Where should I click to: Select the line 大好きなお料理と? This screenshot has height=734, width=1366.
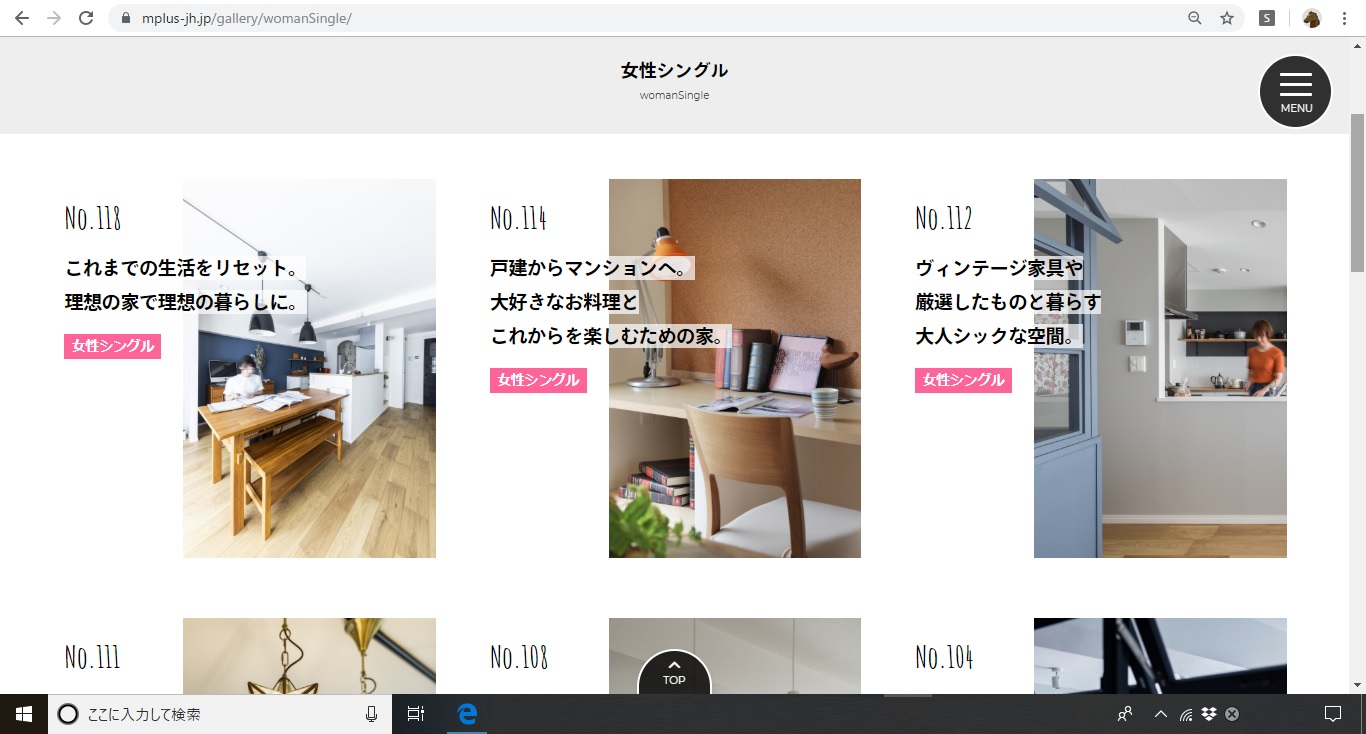(x=564, y=302)
